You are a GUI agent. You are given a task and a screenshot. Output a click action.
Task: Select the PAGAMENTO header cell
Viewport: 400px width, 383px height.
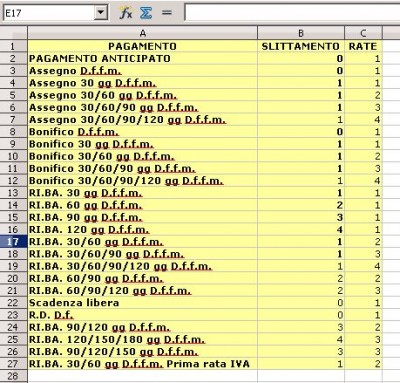coord(143,46)
